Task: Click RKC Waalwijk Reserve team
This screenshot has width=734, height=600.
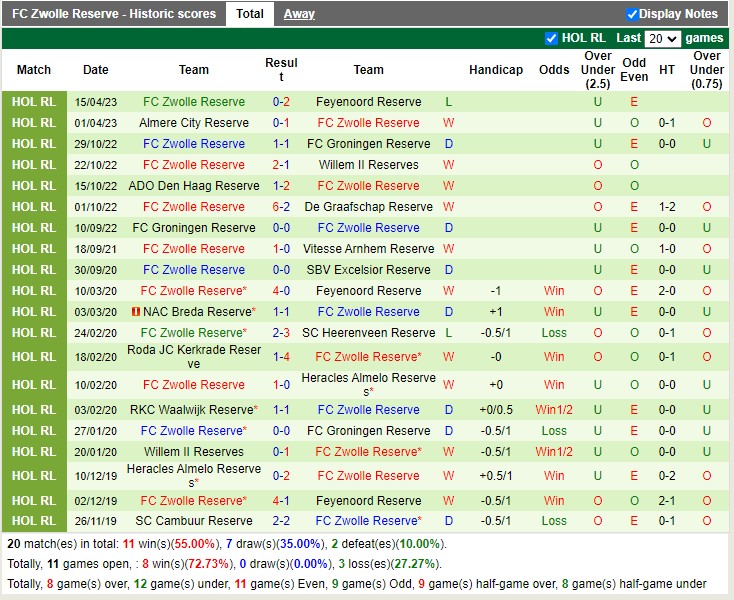Action: point(194,410)
